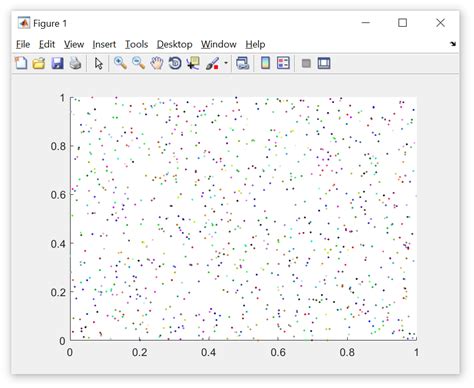Insert a colorbar using the toolbar icon
The width and height of the screenshot is (474, 388).
(x=265, y=63)
